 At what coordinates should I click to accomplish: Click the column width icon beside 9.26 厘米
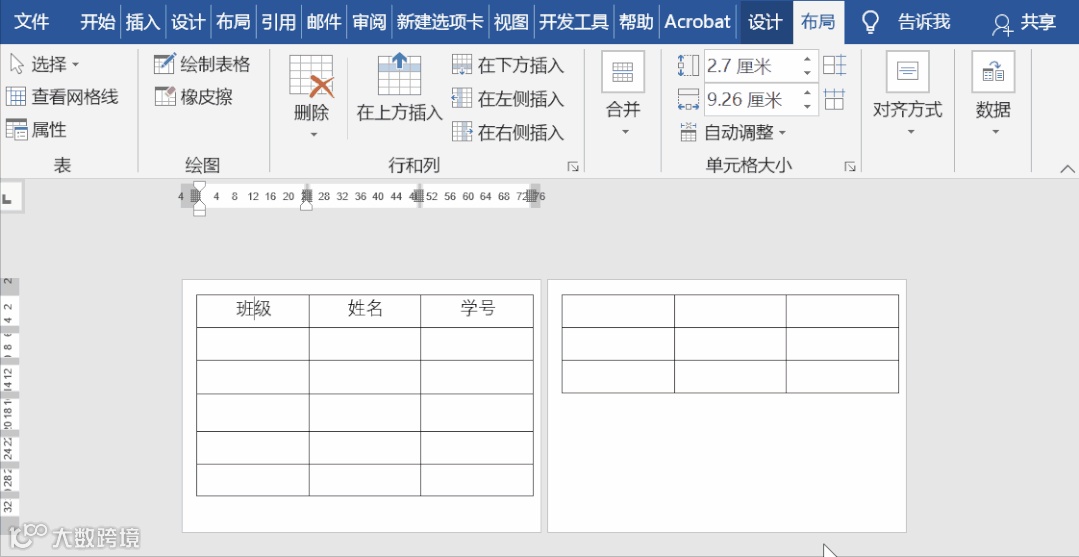[688, 100]
